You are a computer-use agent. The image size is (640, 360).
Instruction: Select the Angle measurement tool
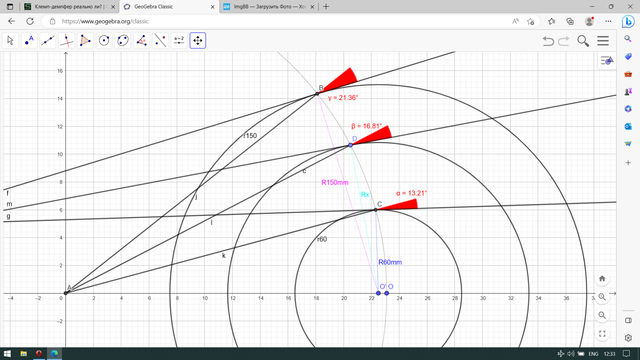pyautogui.click(x=142, y=40)
